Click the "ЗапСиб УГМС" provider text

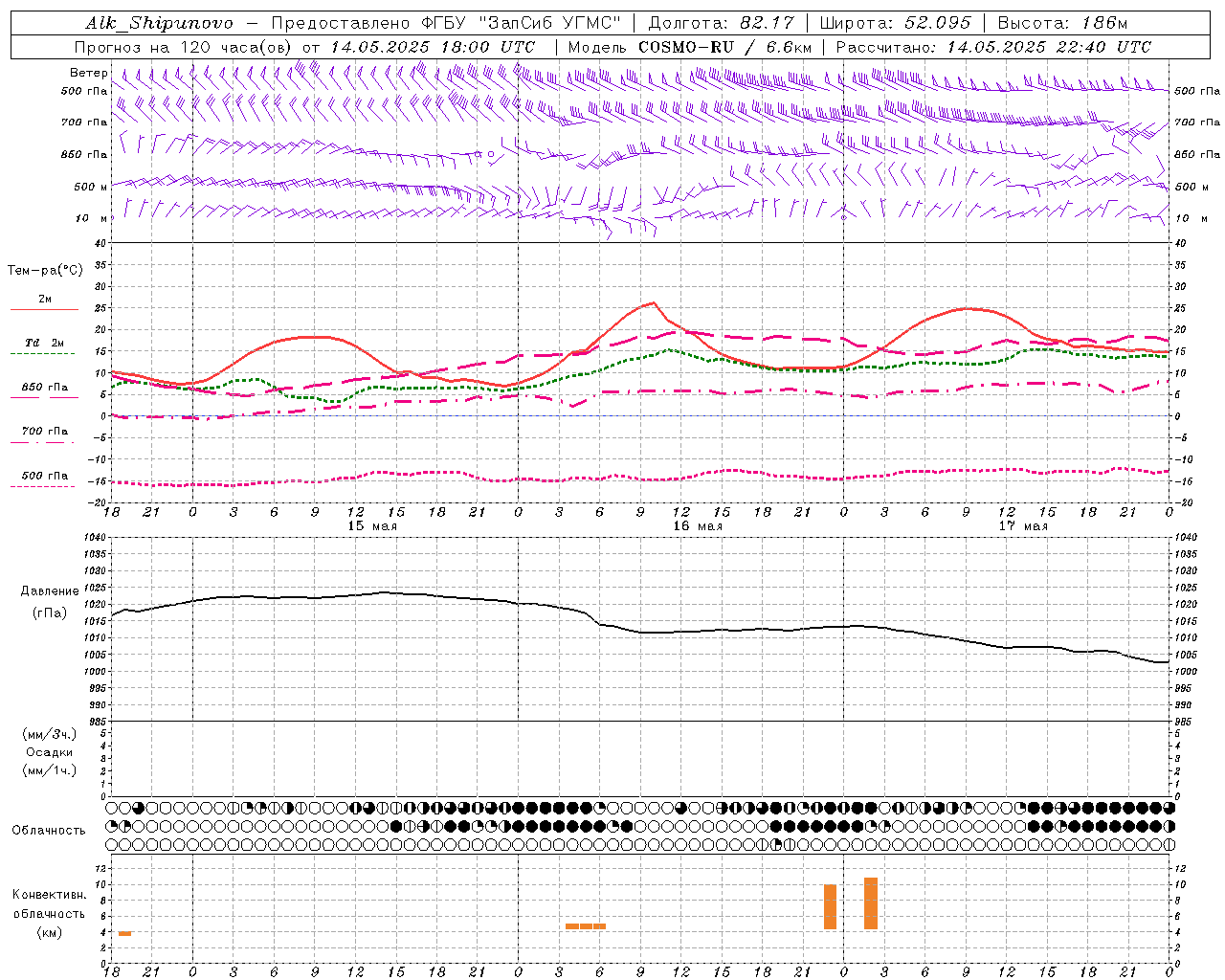(549, 23)
